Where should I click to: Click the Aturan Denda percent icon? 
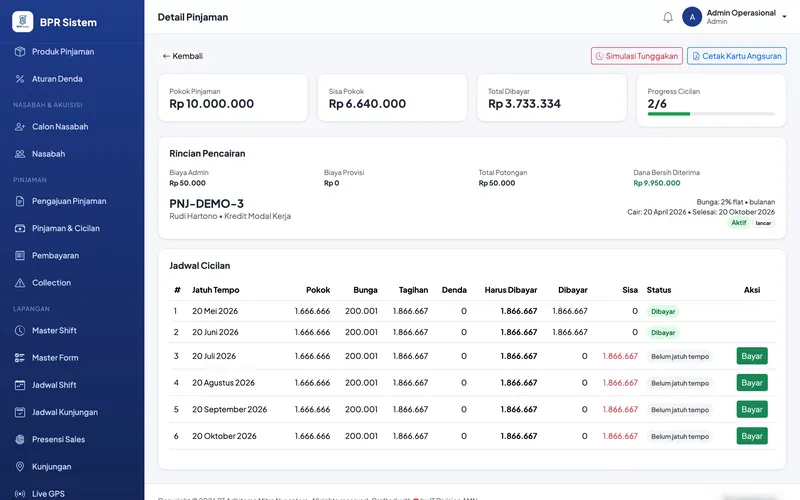coord(20,79)
